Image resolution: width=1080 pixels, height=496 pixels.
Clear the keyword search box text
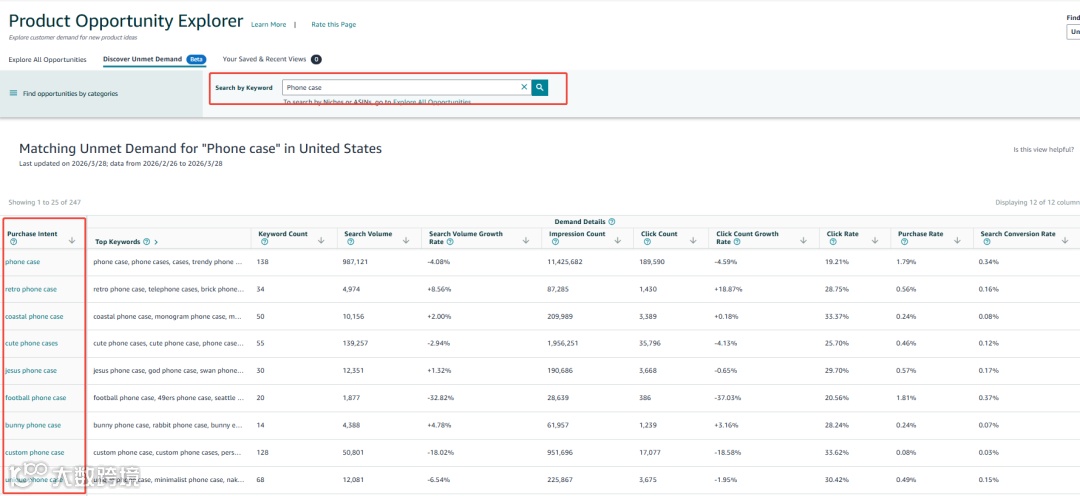tap(523, 88)
